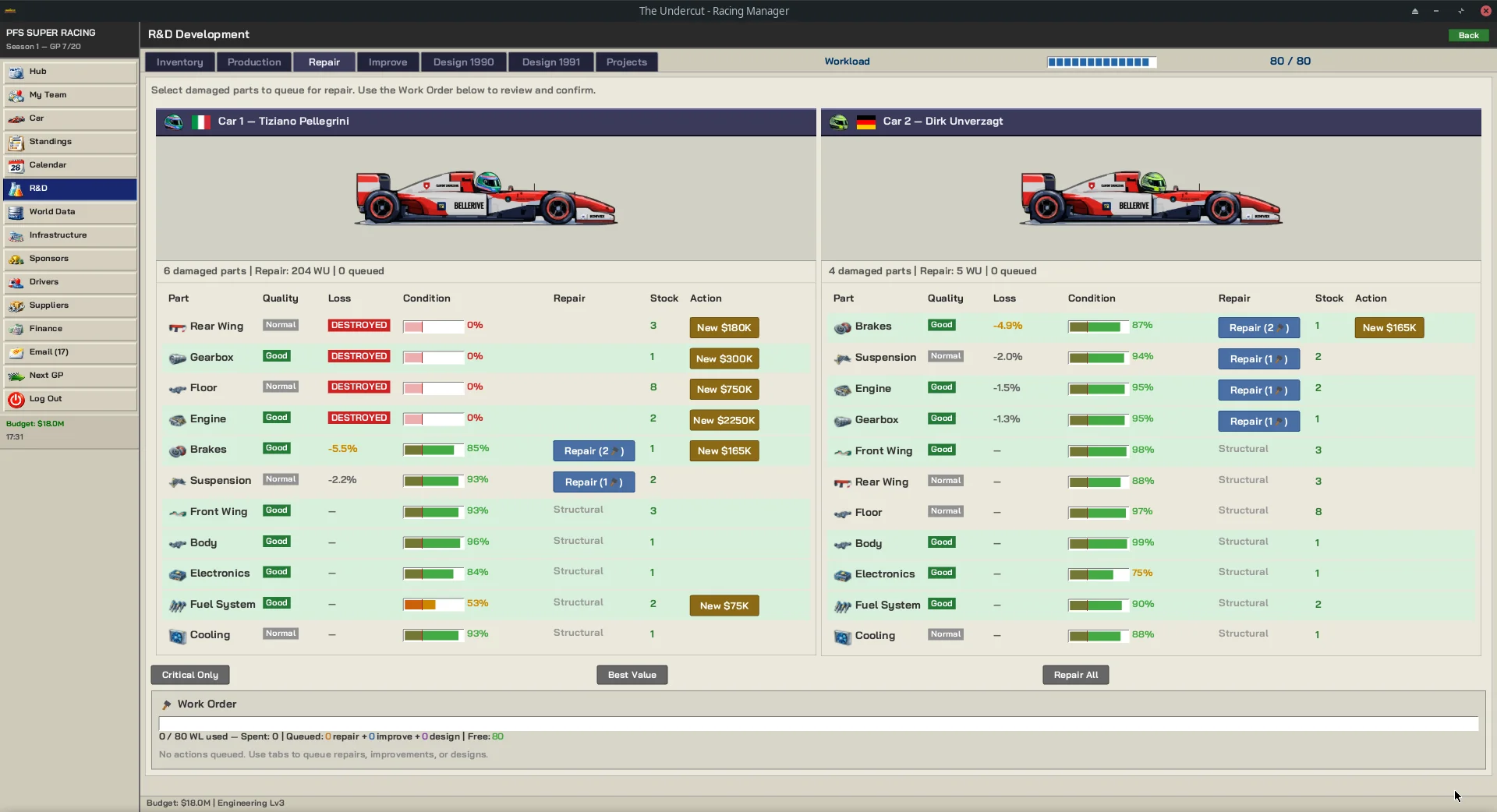The image size is (1497, 812).
Task: Click the Workload progress bar
Action: pyautogui.click(x=1101, y=62)
